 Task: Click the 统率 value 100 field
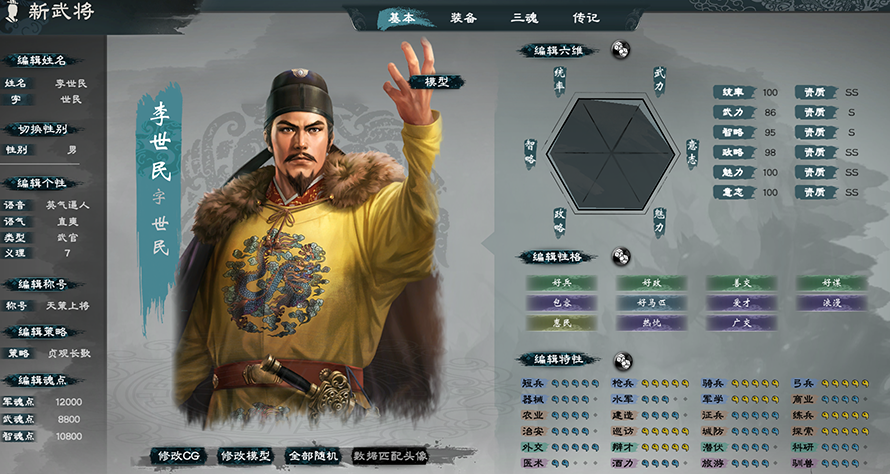770,93
